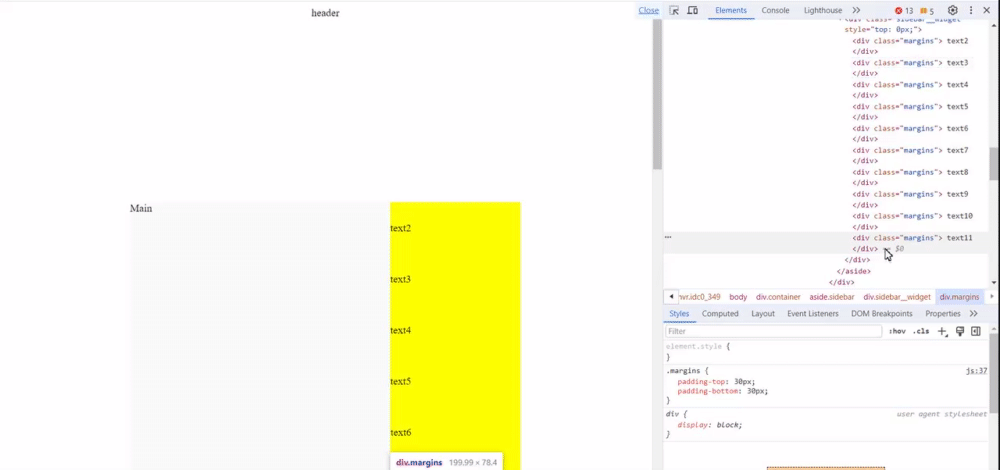Toggle the :hov element state button

point(897,332)
